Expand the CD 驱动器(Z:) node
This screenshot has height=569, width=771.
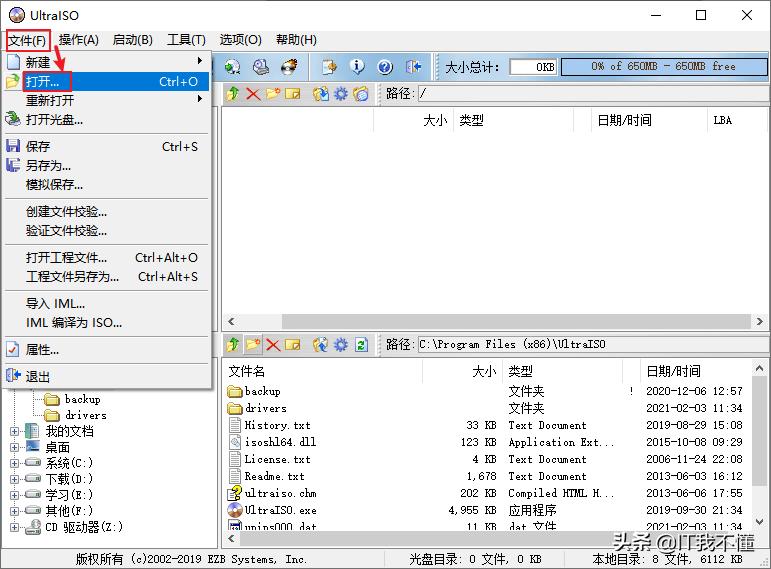14,527
